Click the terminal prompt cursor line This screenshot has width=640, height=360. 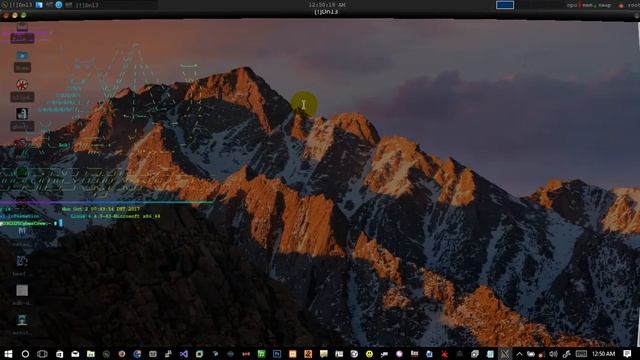click(31, 223)
